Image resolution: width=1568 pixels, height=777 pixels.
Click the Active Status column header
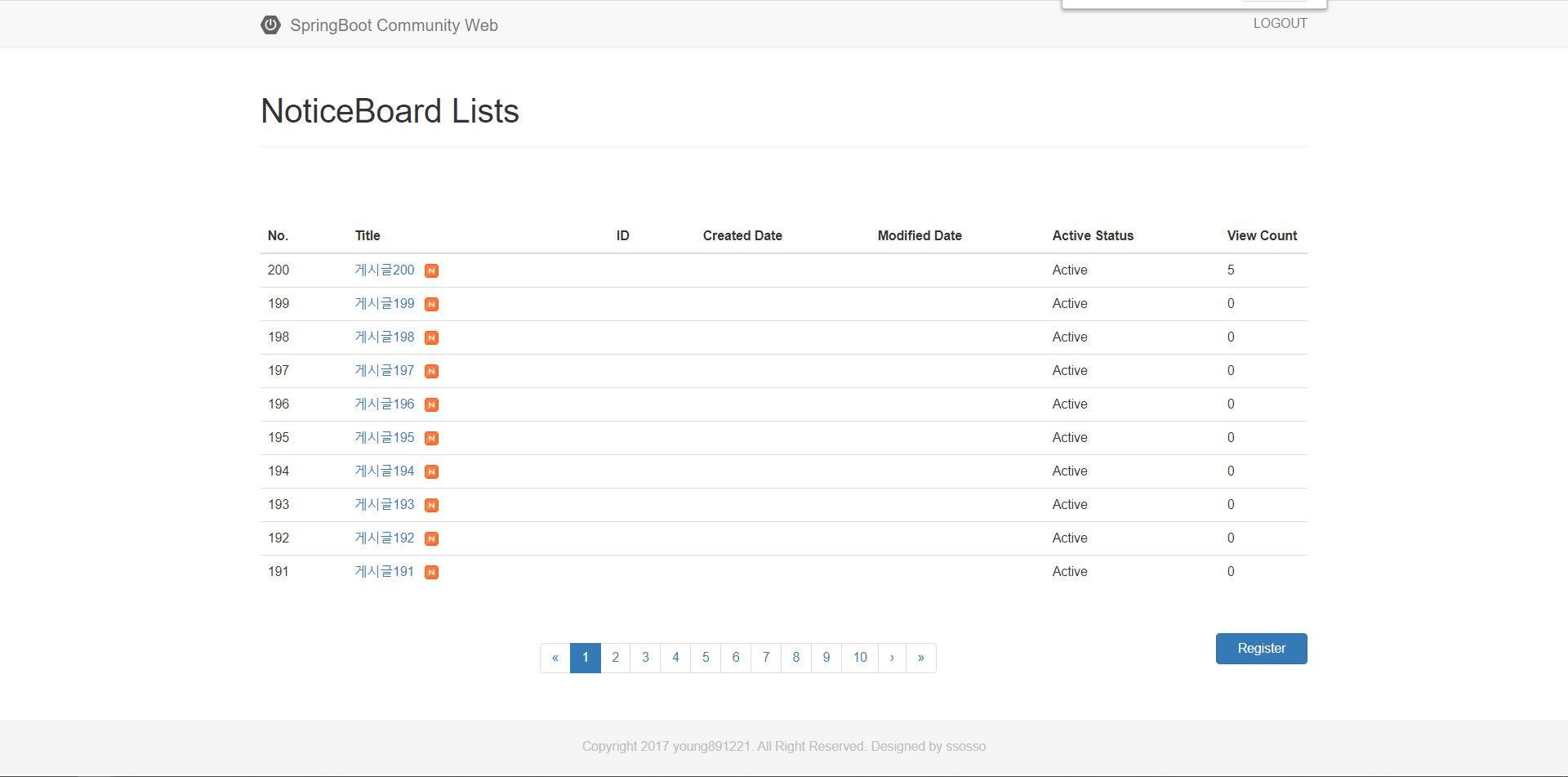(1093, 236)
